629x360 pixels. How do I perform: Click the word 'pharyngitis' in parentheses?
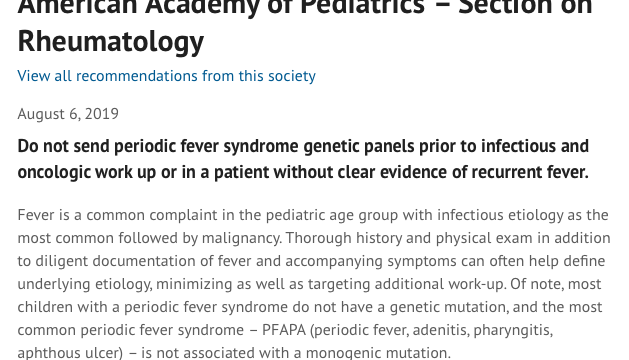coord(513,330)
